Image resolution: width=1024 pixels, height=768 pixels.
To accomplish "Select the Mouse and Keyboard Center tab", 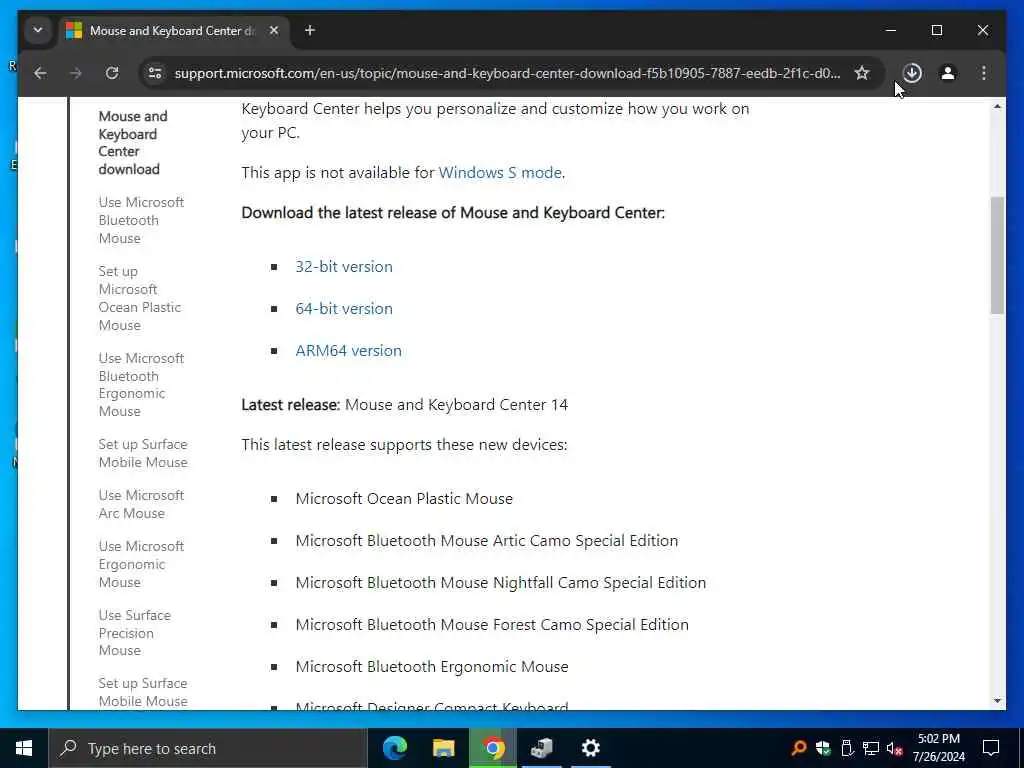I will (172, 31).
